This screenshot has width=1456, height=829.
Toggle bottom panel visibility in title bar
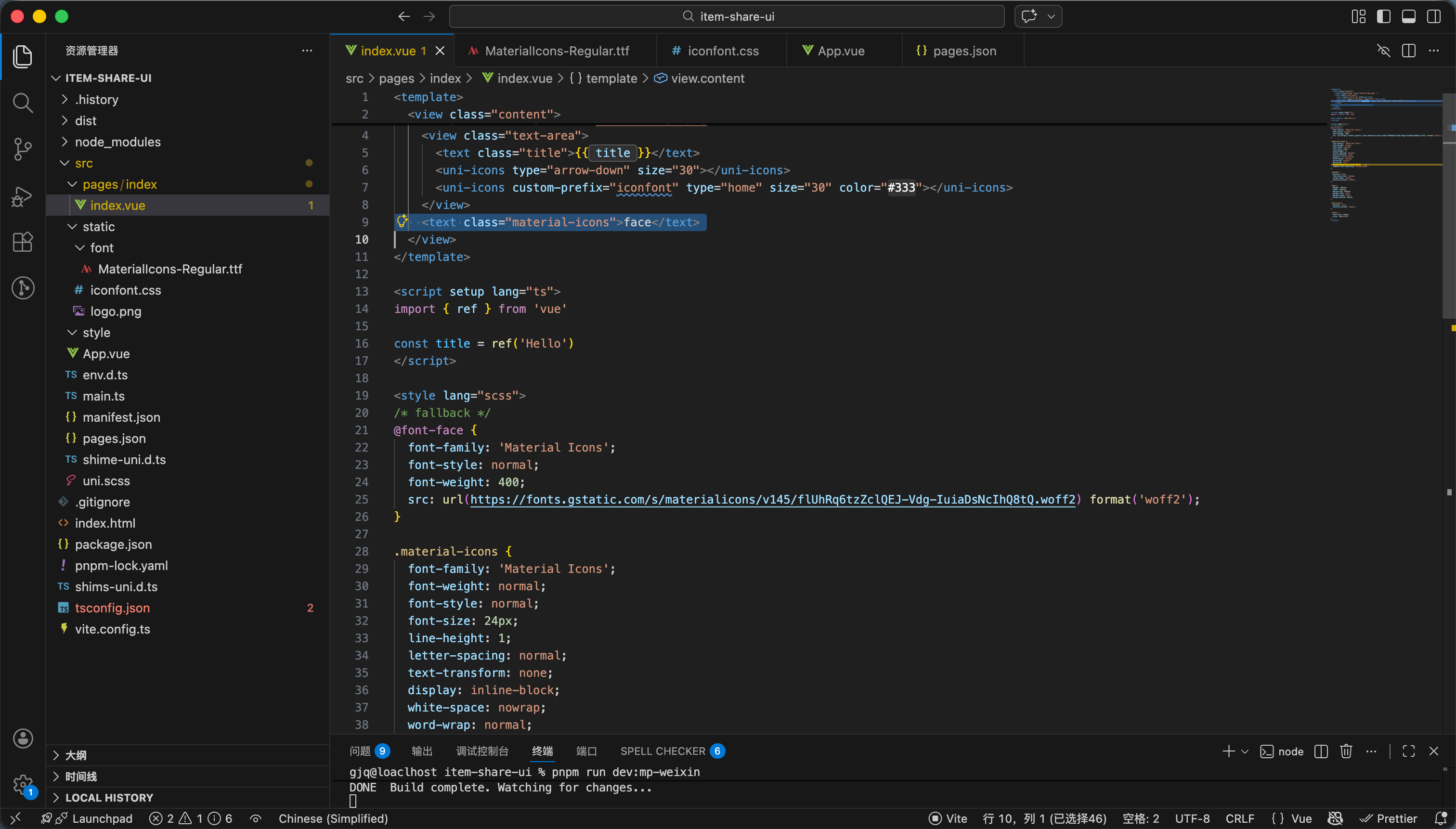[1409, 16]
